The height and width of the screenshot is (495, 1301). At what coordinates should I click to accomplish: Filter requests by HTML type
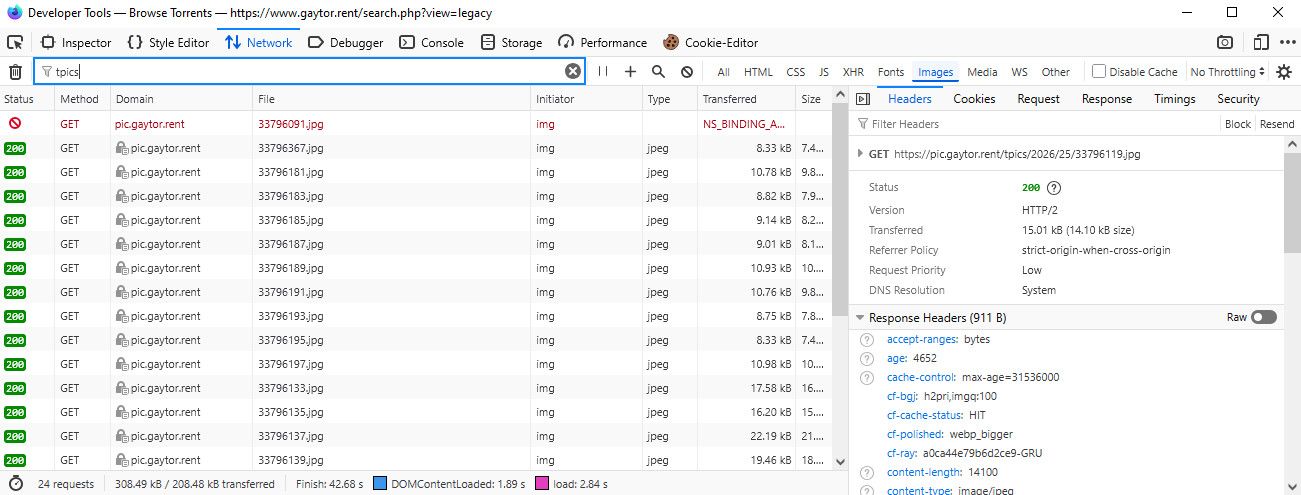tap(758, 72)
